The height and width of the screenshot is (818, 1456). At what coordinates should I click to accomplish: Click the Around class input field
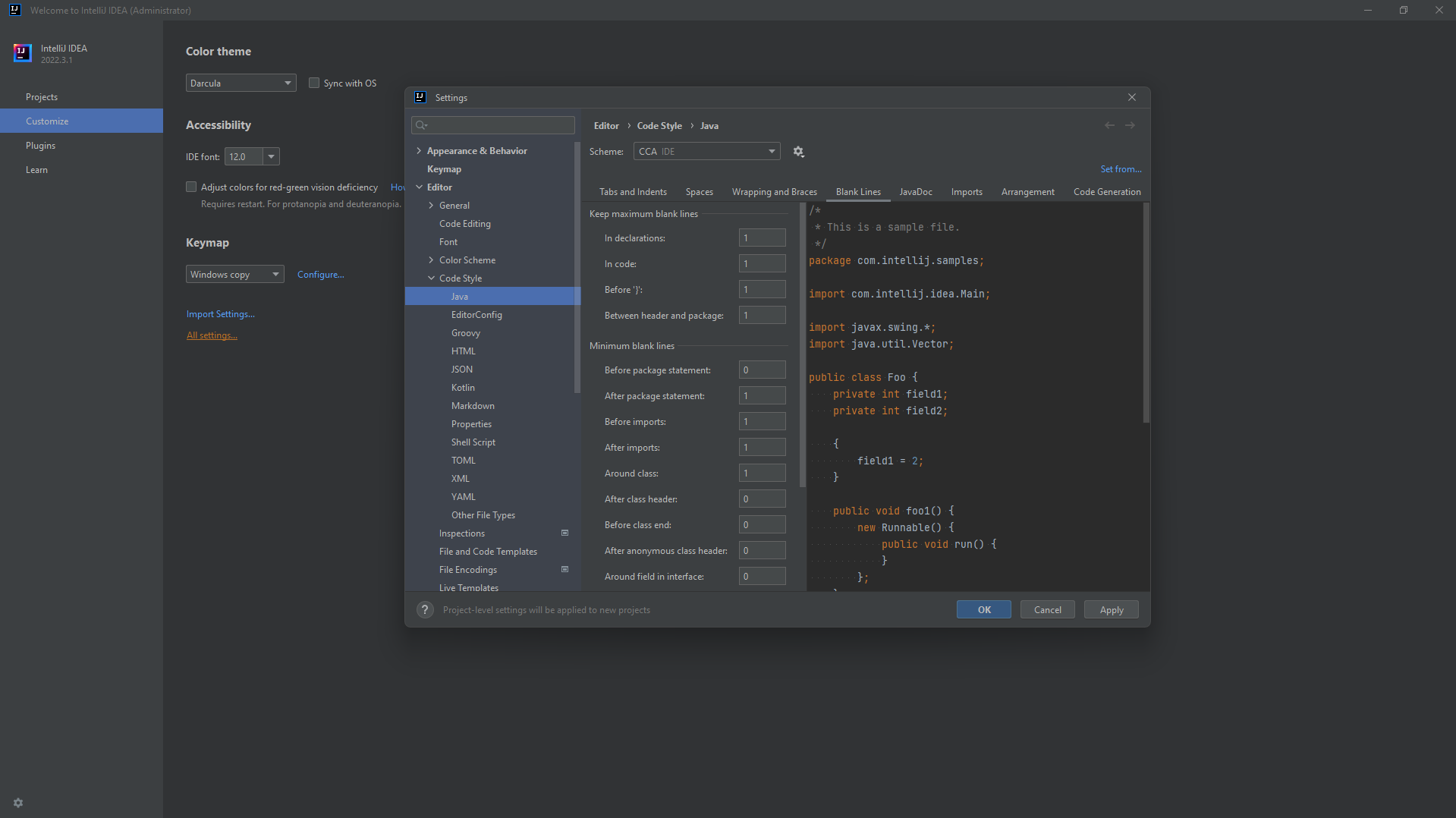tap(762, 473)
